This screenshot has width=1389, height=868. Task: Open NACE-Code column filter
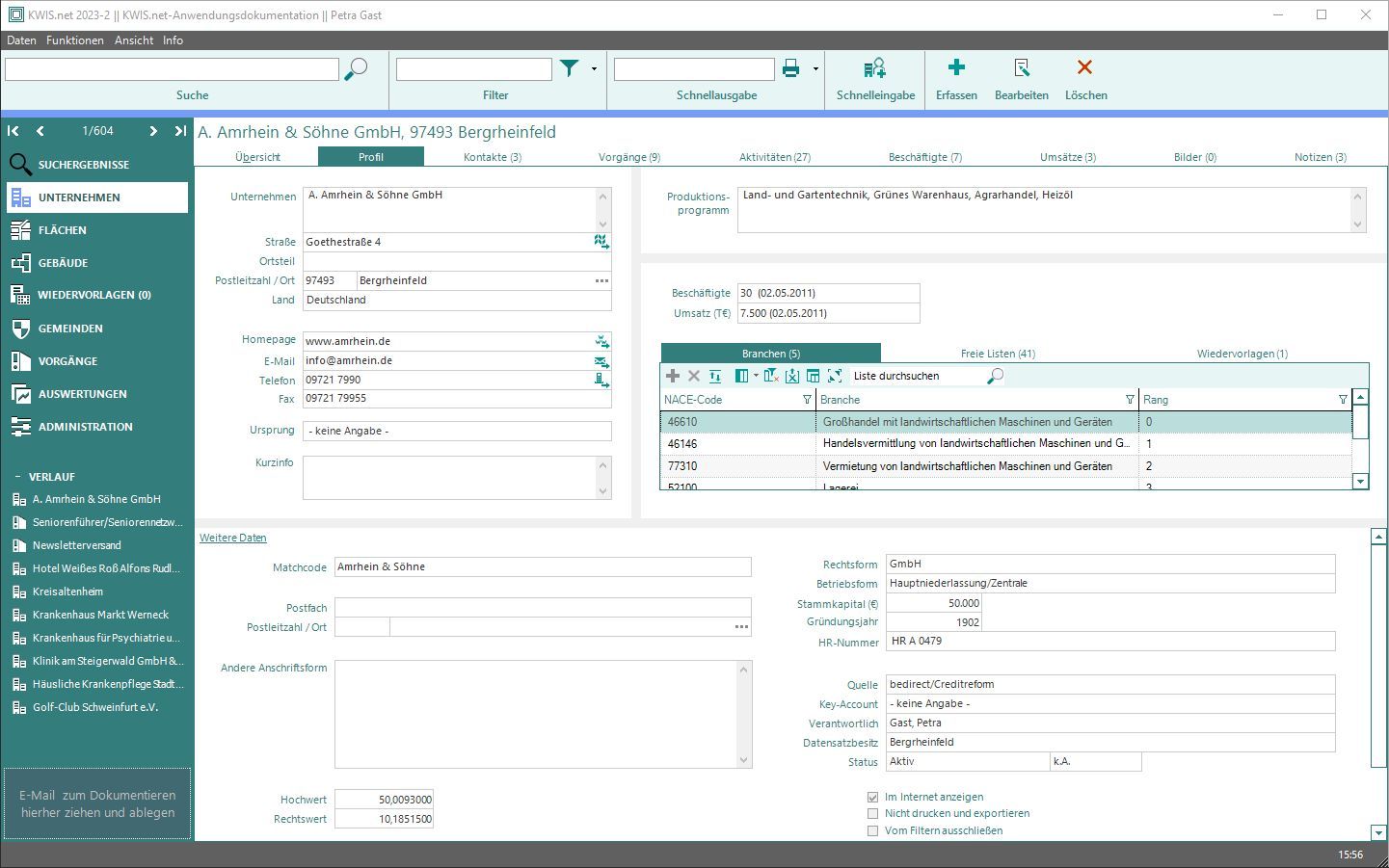808,400
